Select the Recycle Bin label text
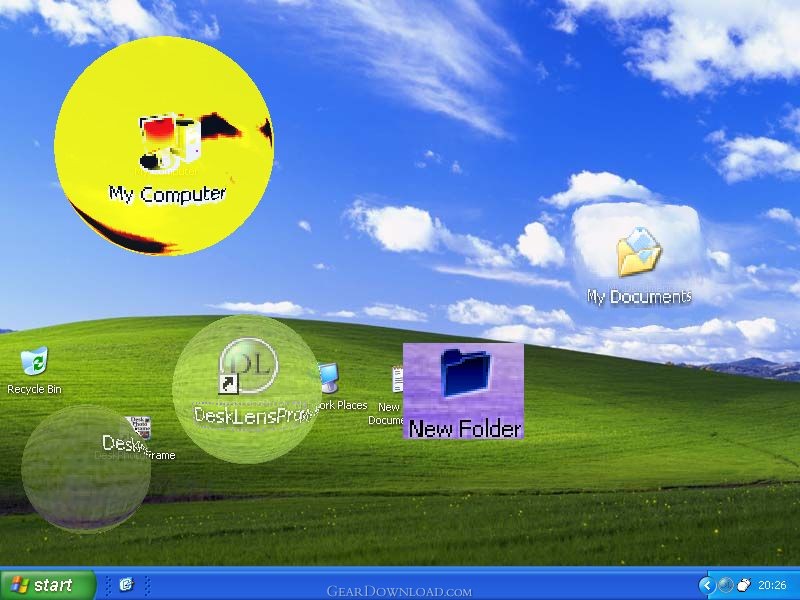This screenshot has width=800, height=600. tap(34, 389)
